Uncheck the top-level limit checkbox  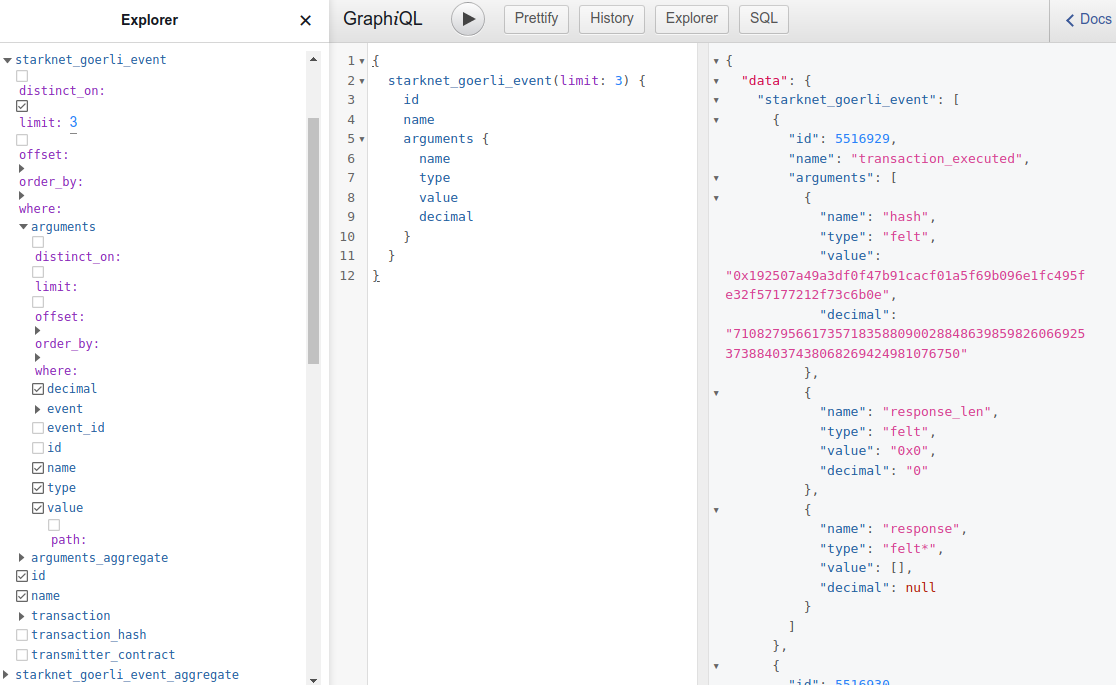click(x=22, y=106)
